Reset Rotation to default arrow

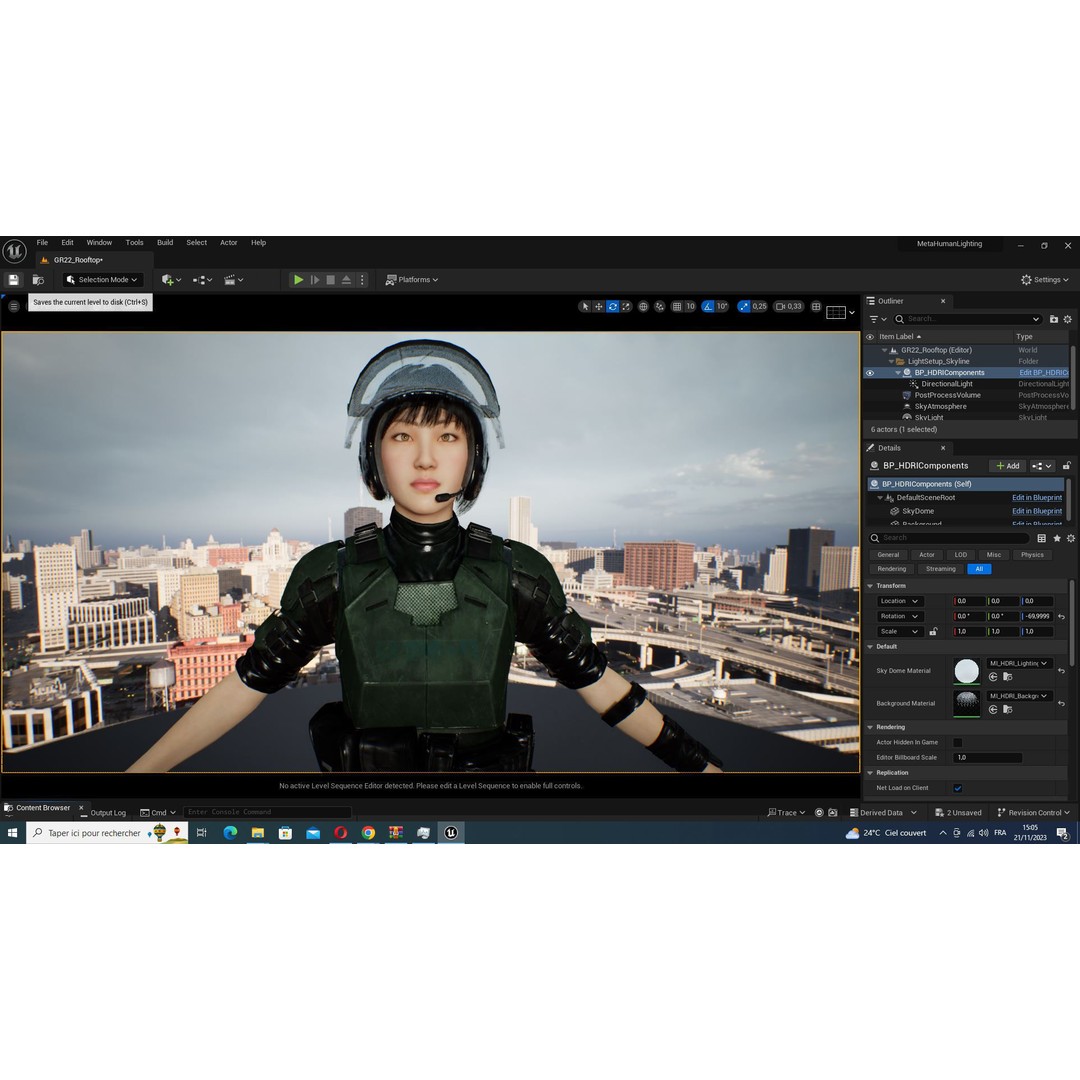click(x=1061, y=616)
